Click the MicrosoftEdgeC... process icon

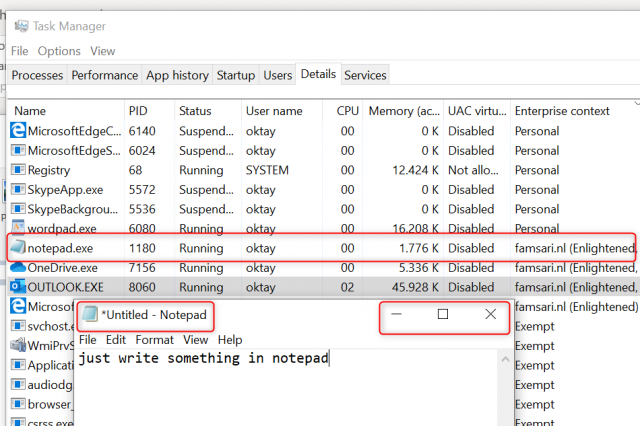(18, 131)
